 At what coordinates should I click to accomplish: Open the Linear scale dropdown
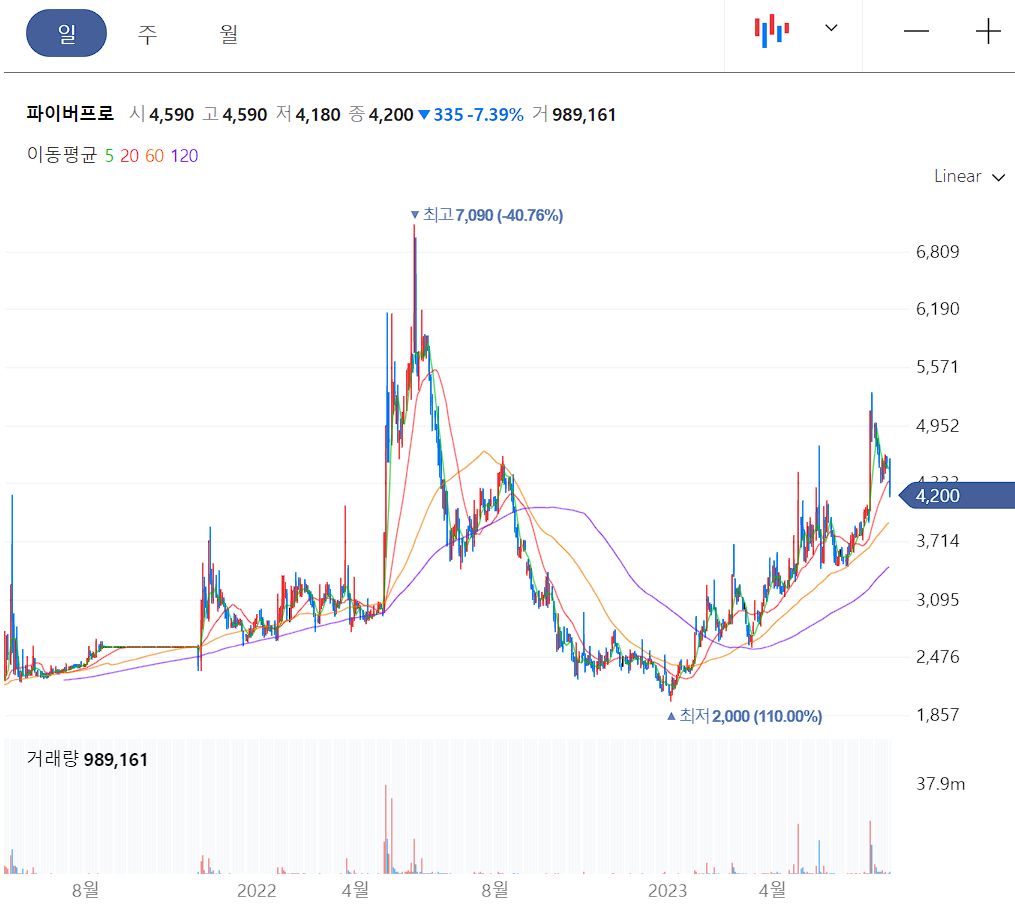(x=968, y=176)
